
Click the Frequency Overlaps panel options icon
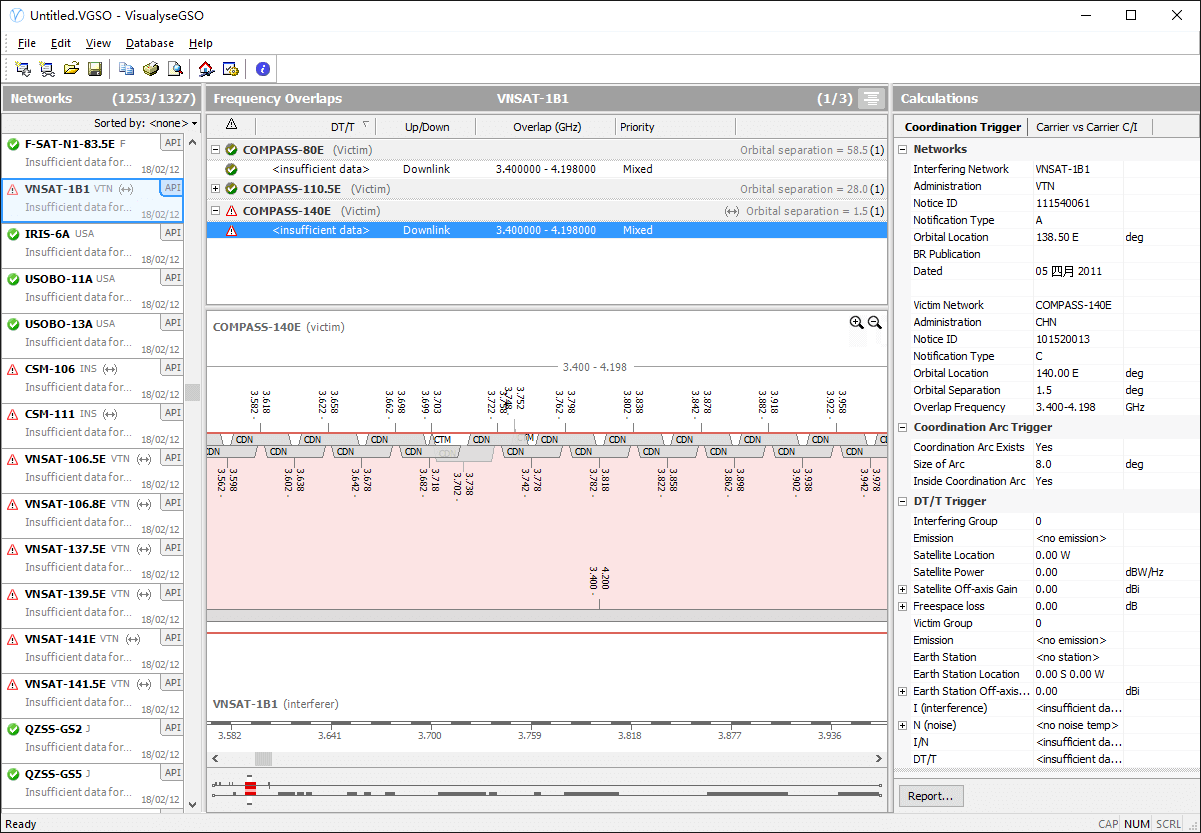(x=872, y=98)
